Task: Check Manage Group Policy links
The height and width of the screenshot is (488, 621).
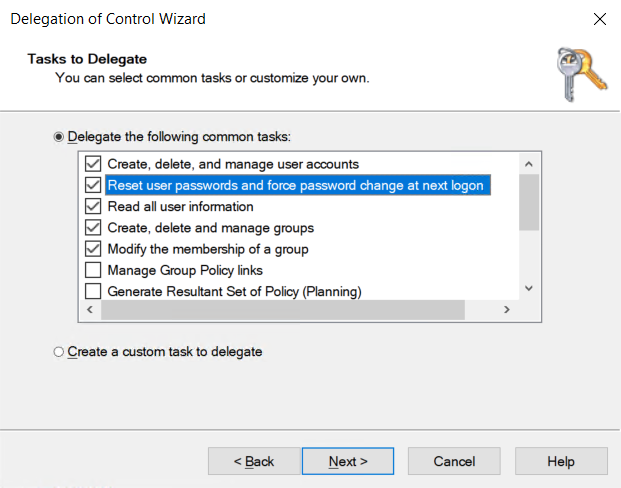Action: [x=93, y=270]
